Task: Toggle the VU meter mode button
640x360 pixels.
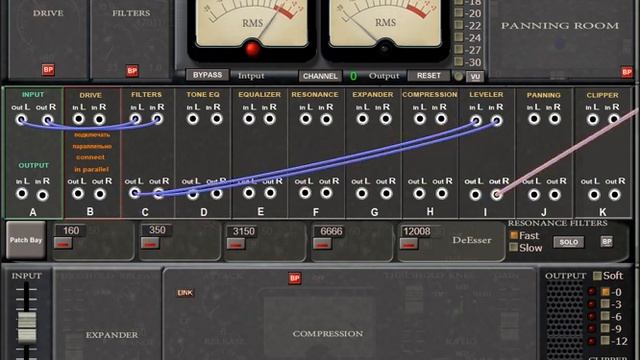Action: click(x=475, y=76)
